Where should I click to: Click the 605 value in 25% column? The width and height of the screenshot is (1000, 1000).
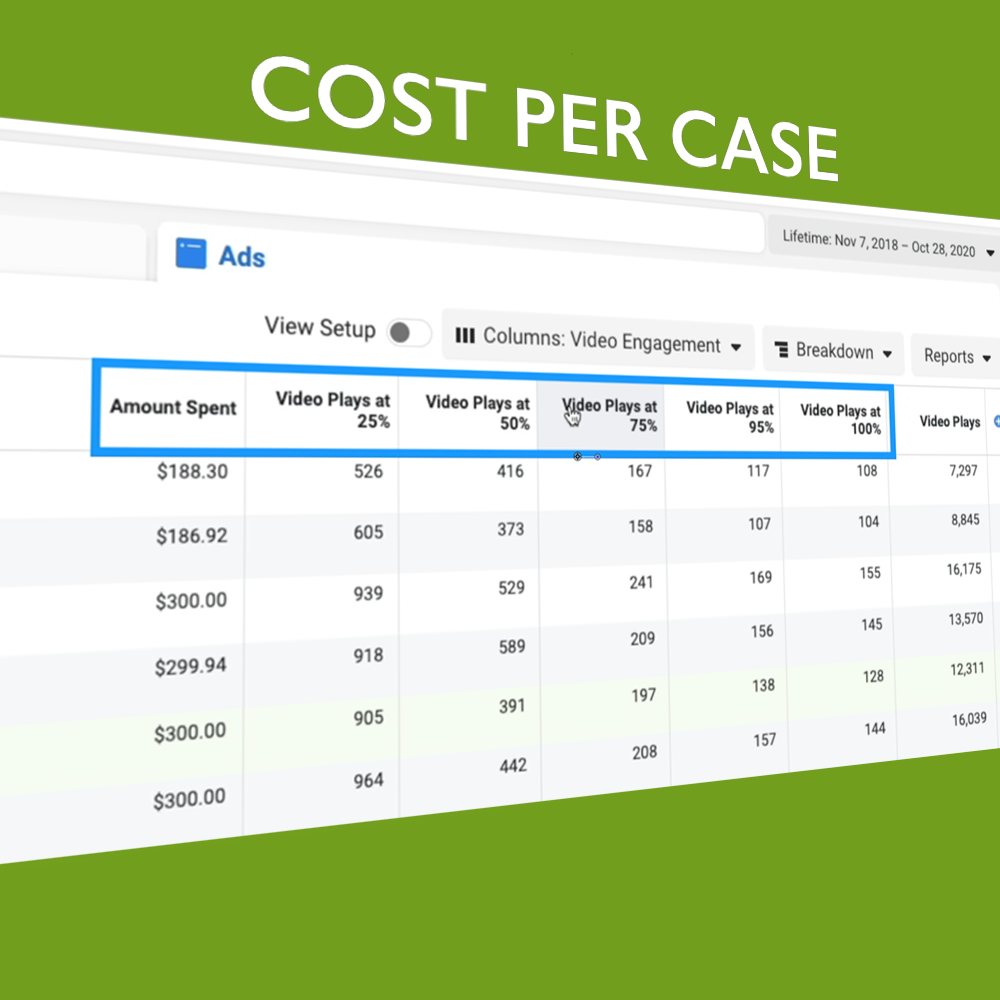tap(369, 532)
